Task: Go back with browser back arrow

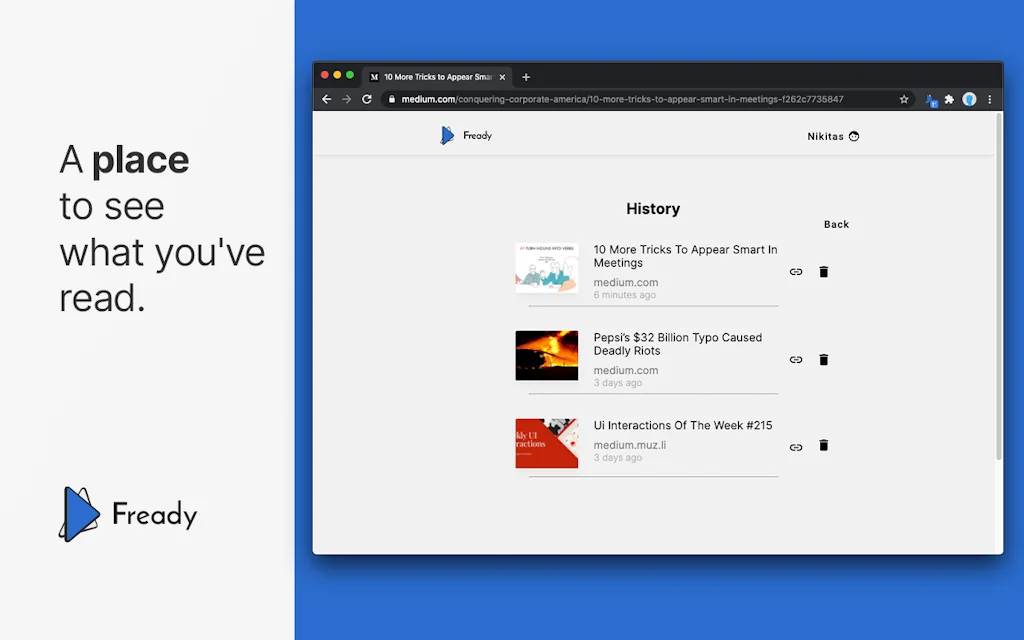Action: tap(327, 100)
